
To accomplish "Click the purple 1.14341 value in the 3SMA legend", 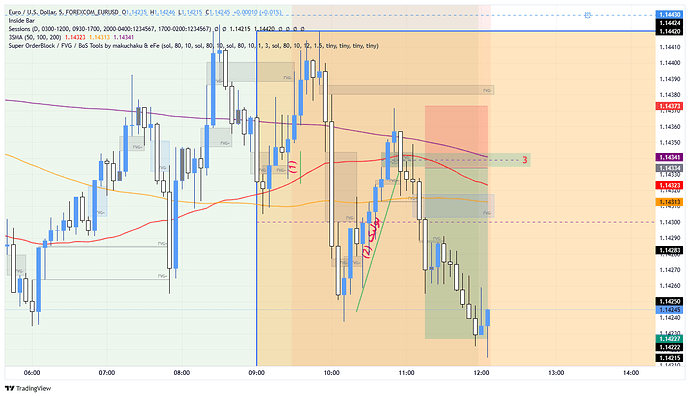I will (124, 37).
